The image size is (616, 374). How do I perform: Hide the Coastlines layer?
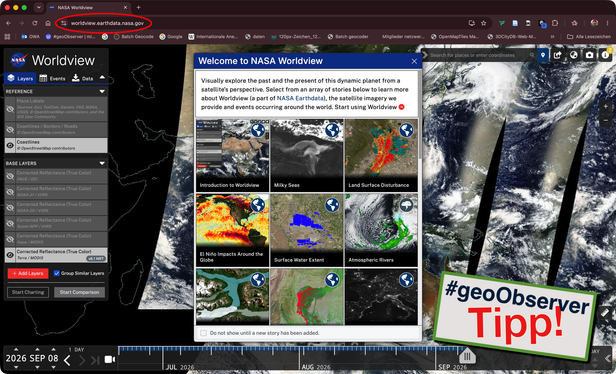point(10,145)
